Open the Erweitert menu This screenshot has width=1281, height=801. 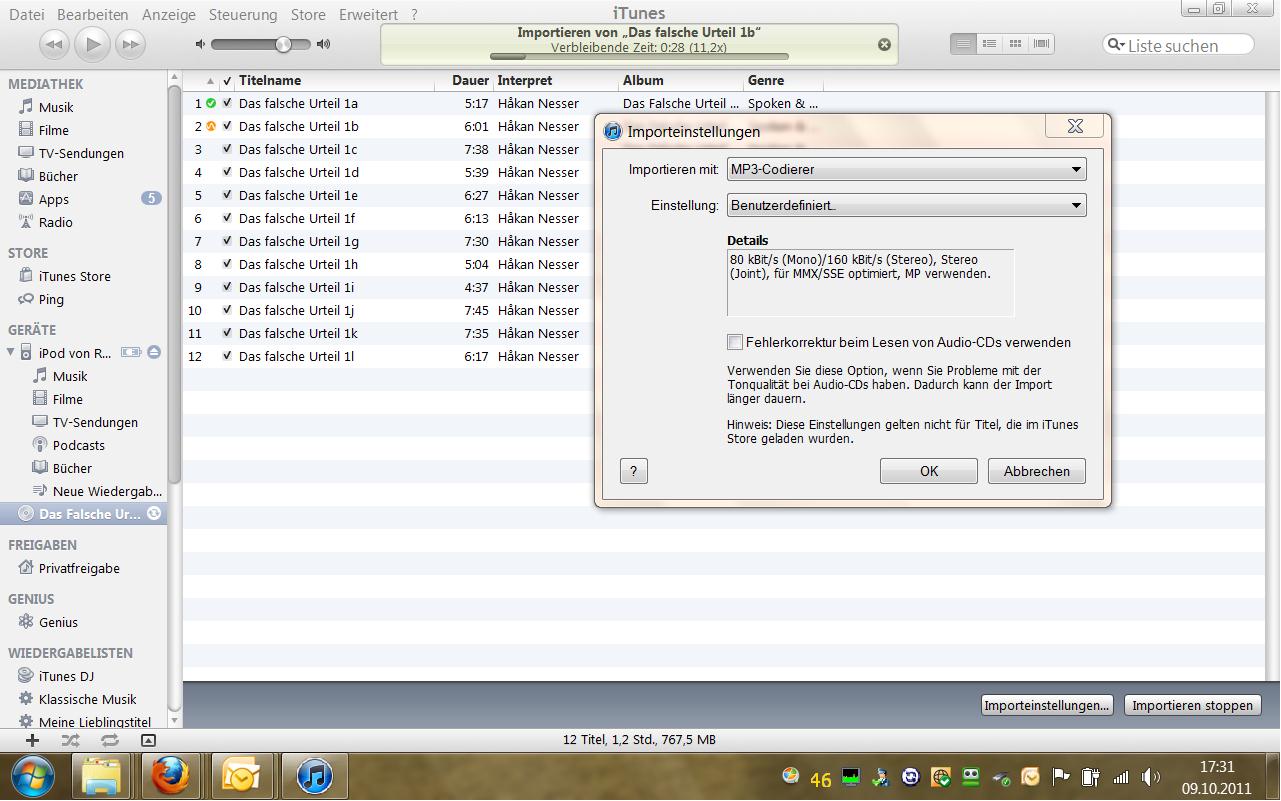[x=368, y=14]
